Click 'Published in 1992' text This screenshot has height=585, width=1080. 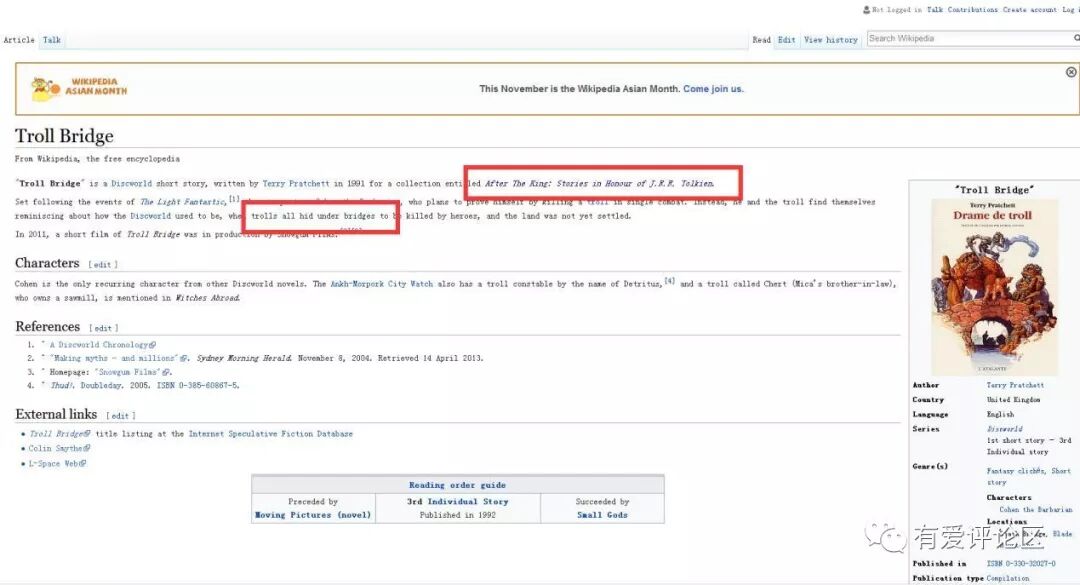[x=457, y=515]
